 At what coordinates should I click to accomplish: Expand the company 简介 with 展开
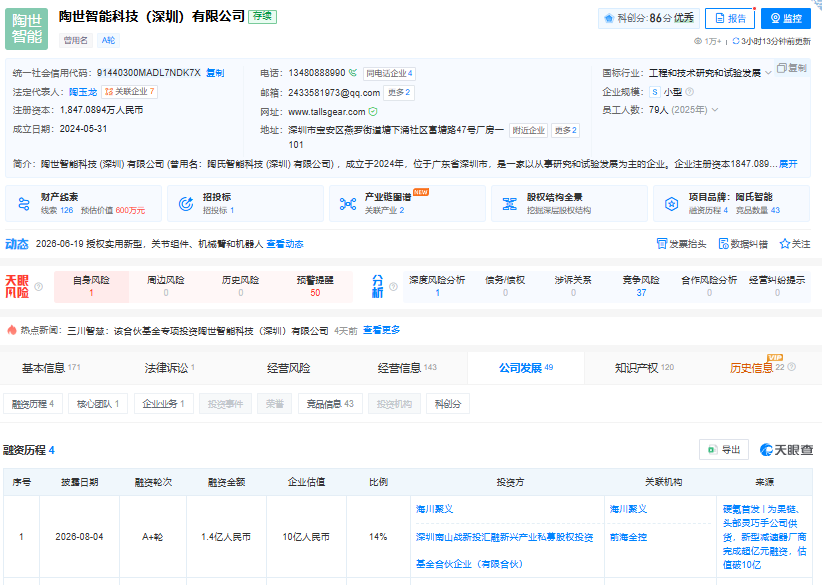point(788,164)
